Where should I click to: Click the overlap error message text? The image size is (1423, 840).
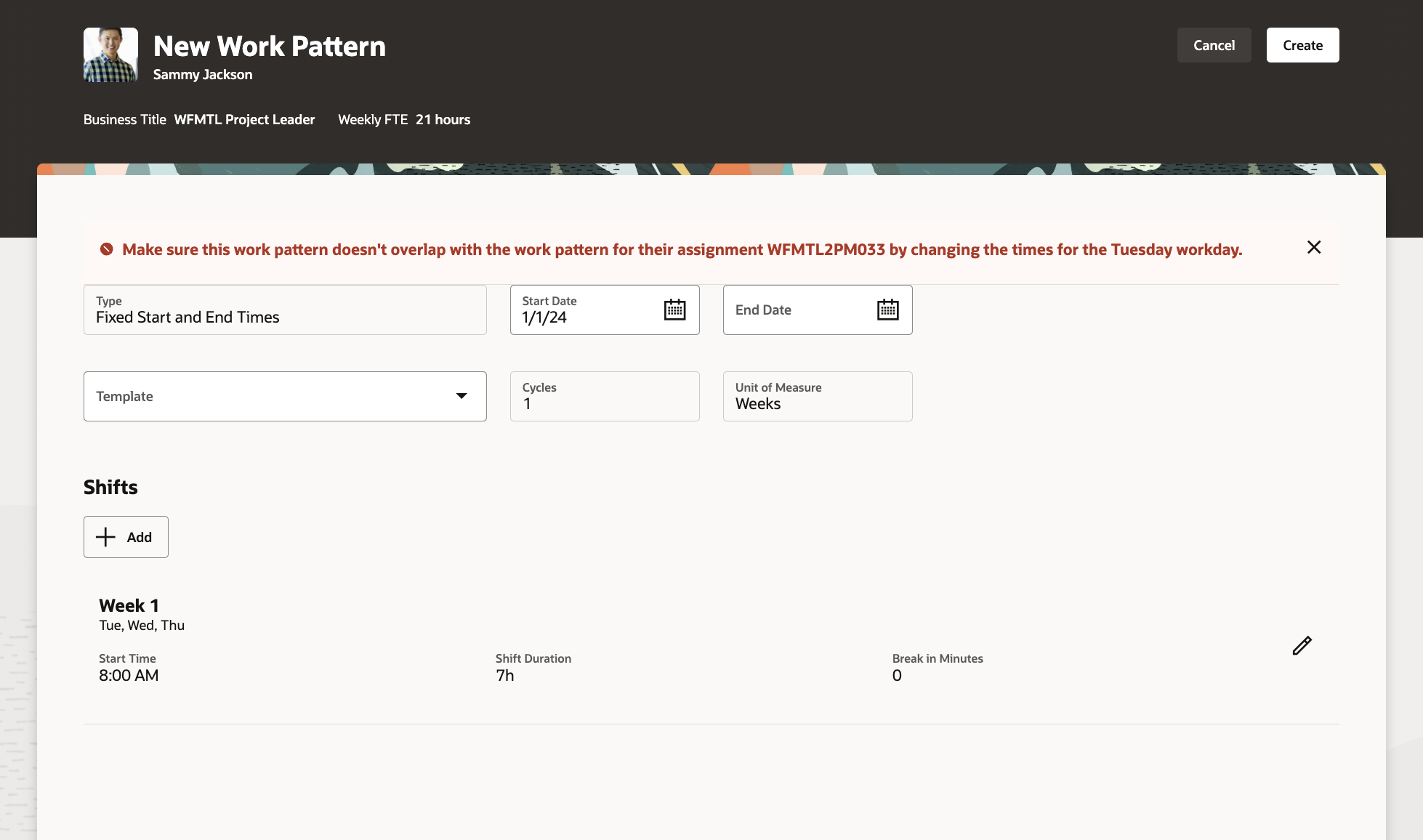point(682,250)
